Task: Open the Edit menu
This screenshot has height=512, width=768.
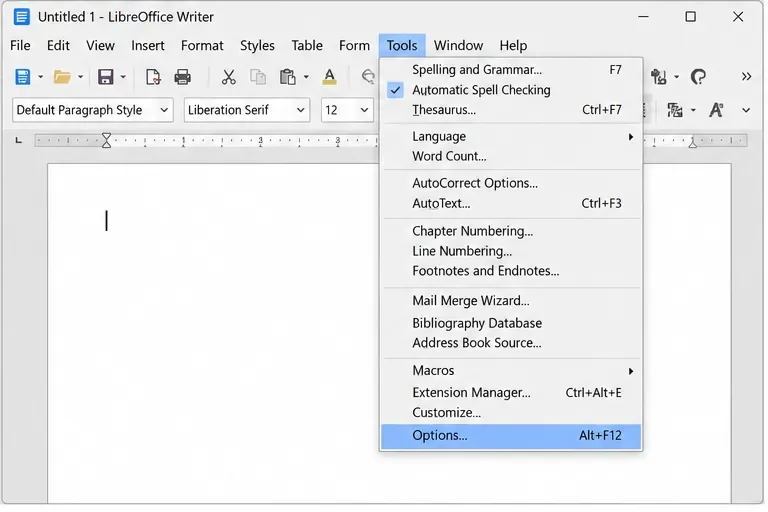Action: point(58,46)
